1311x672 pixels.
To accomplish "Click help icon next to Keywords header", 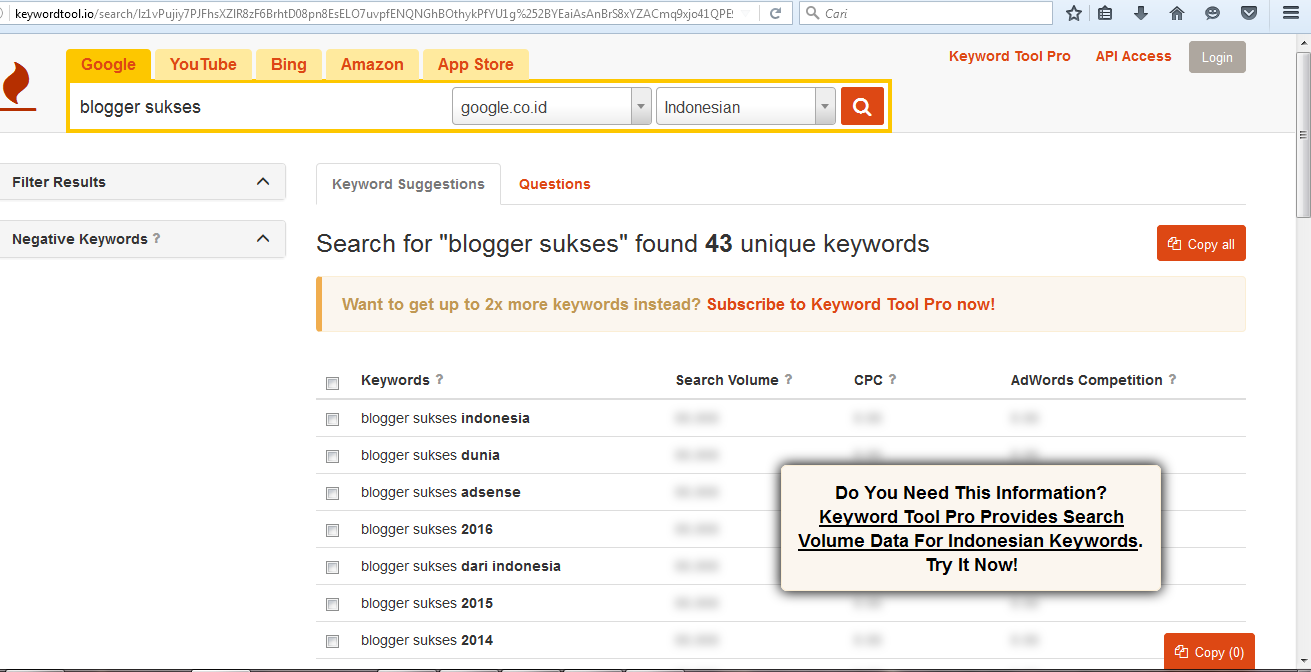I will click(439, 380).
